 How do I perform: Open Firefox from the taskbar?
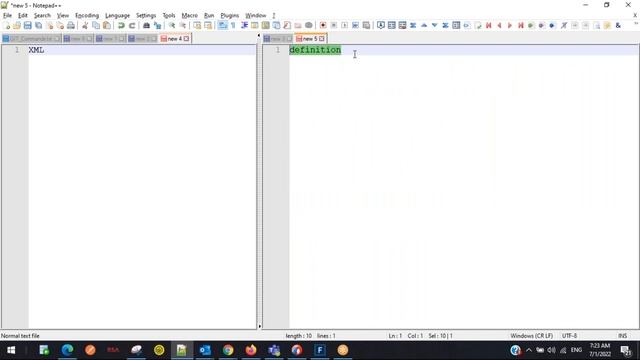[251, 350]
